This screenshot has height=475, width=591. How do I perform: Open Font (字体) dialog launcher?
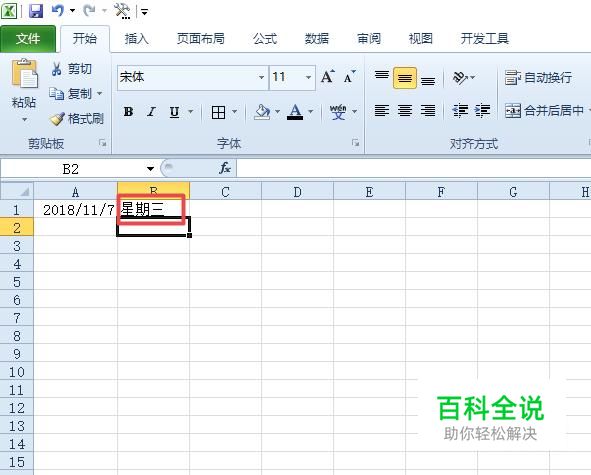pyautogui.click(x=355, y=143)
